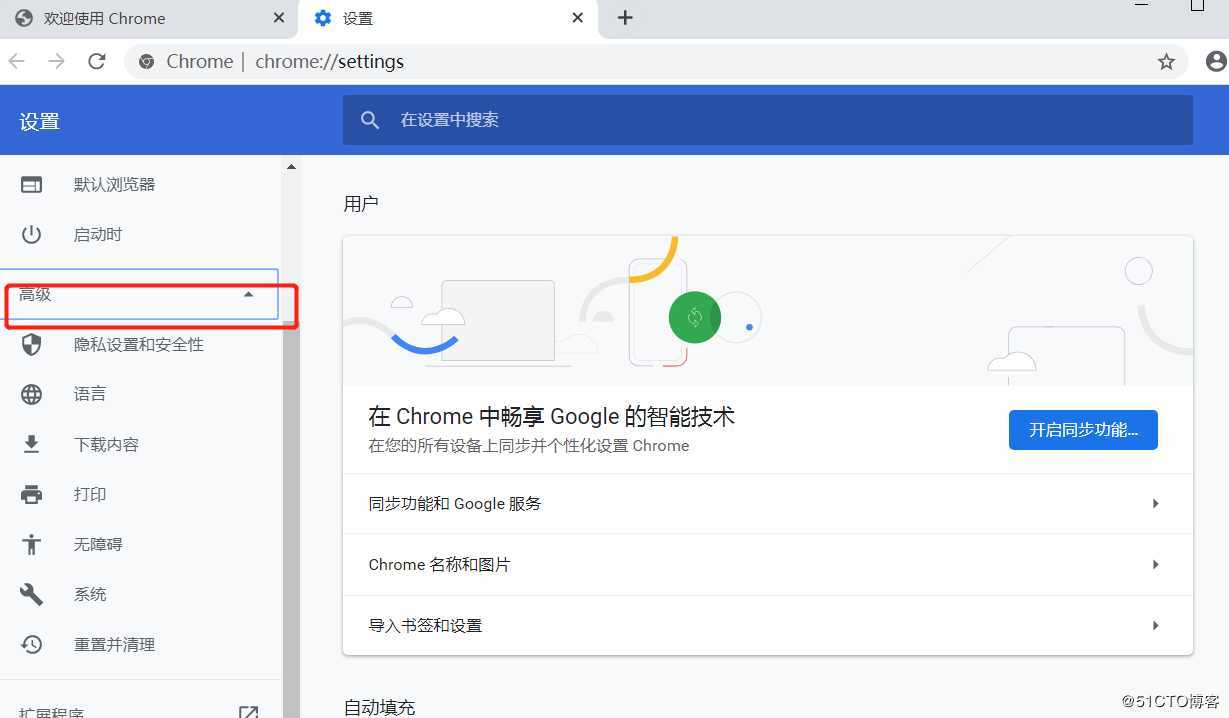Viewport: 1229px width, 718px height.
Task: Click the 系统 wrench icon
Action: pyautogui.click(x=32, y=594)
